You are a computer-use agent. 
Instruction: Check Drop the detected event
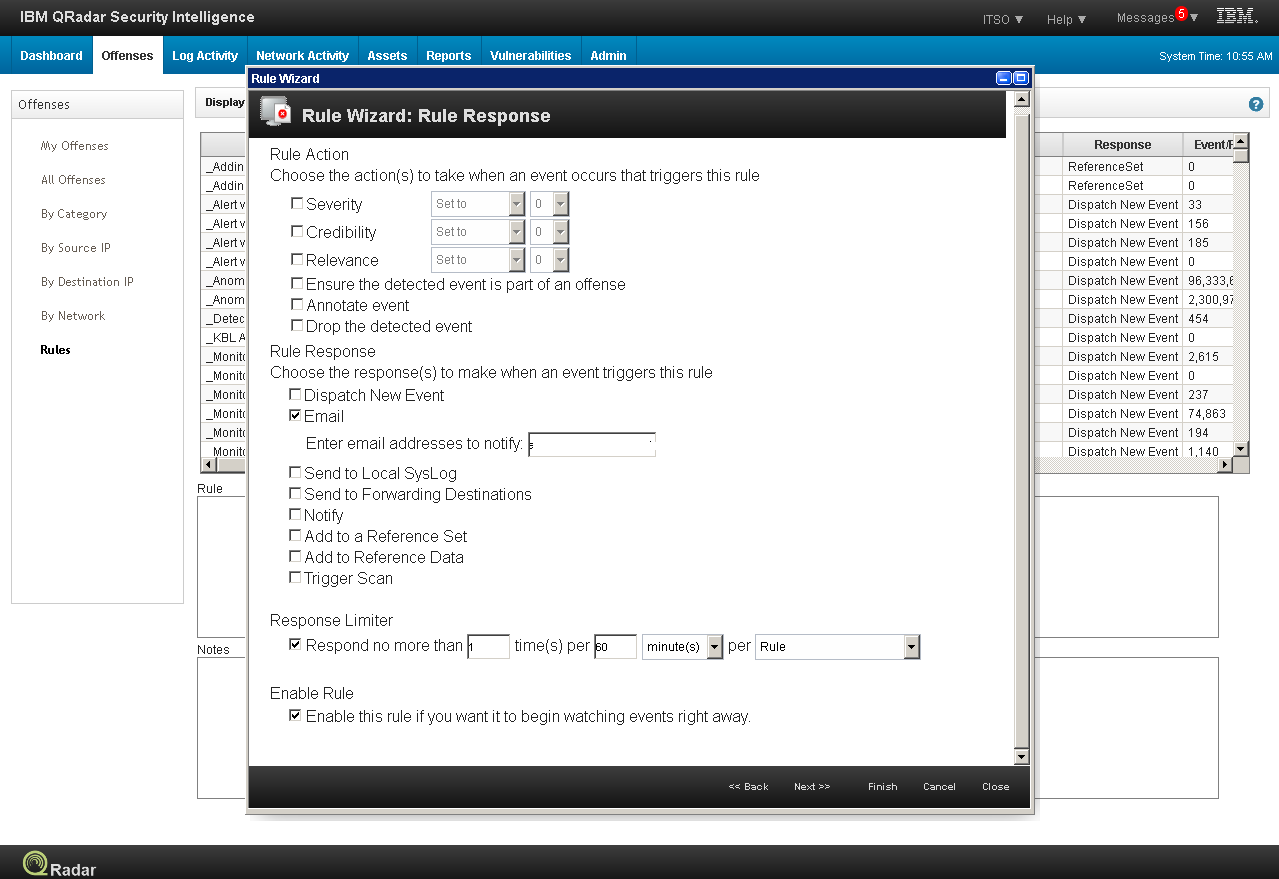[297, 326]
